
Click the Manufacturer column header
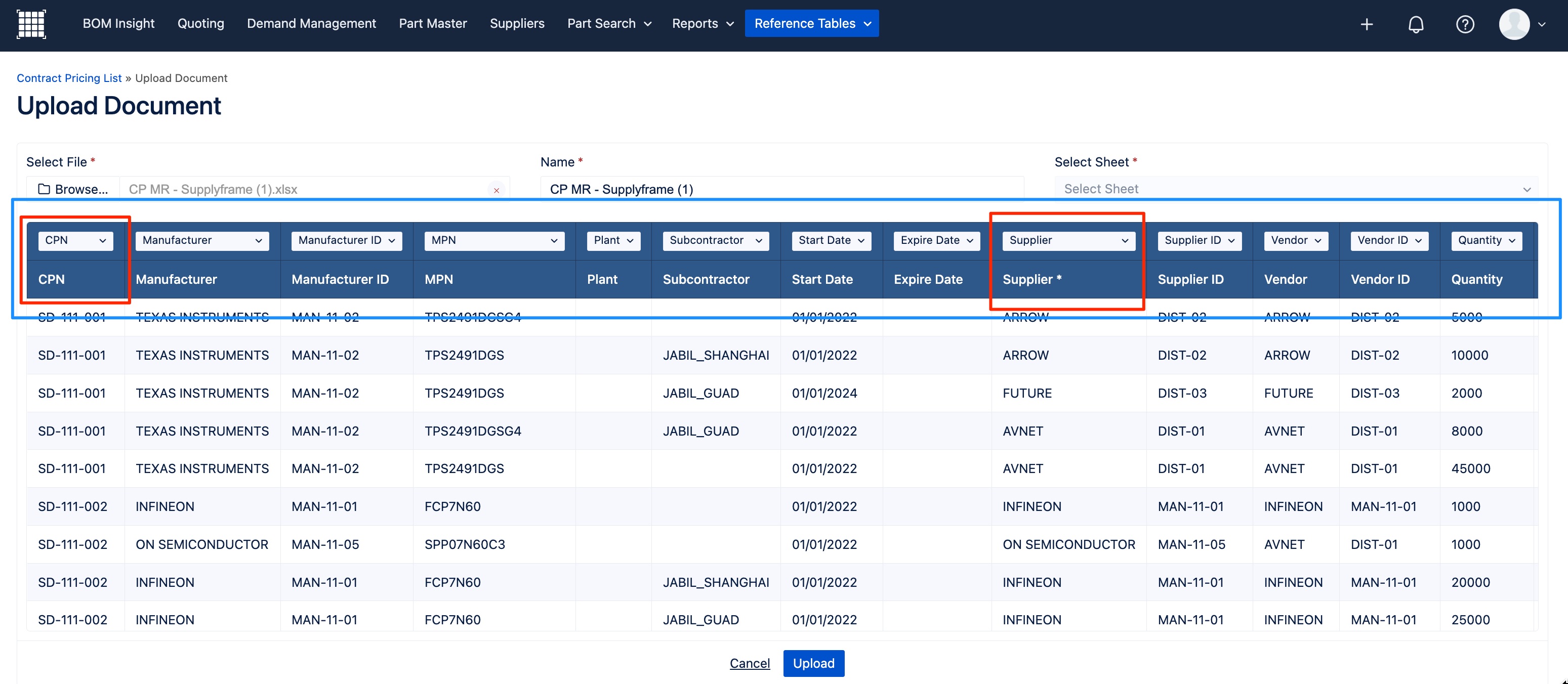(202, 279)
